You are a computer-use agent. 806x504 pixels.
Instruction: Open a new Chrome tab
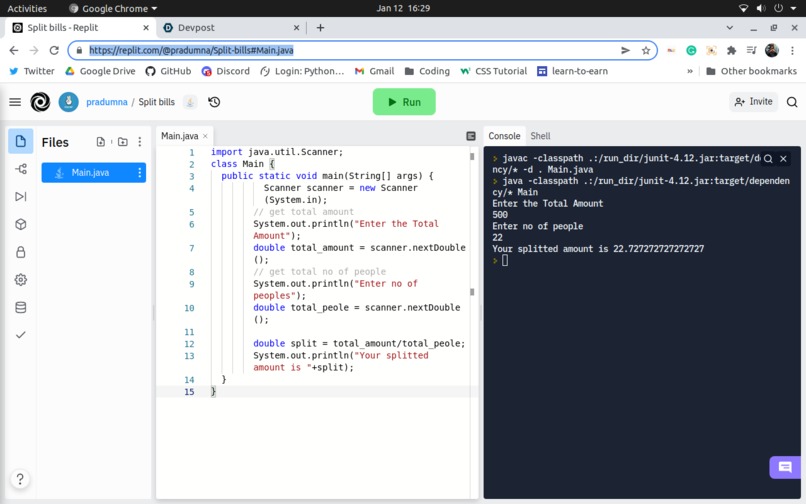coord(320,28)
